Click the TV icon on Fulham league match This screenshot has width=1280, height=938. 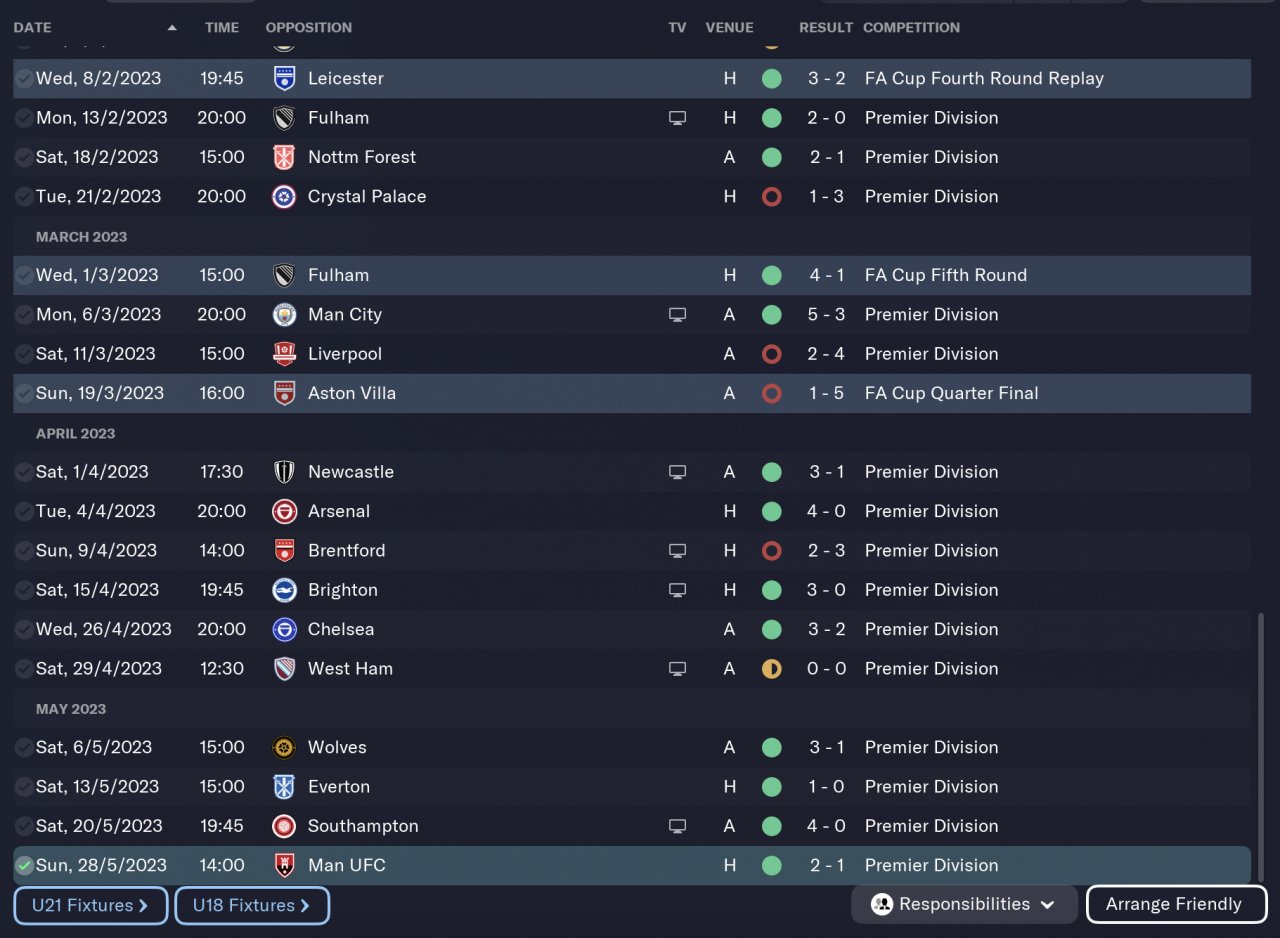677,118
